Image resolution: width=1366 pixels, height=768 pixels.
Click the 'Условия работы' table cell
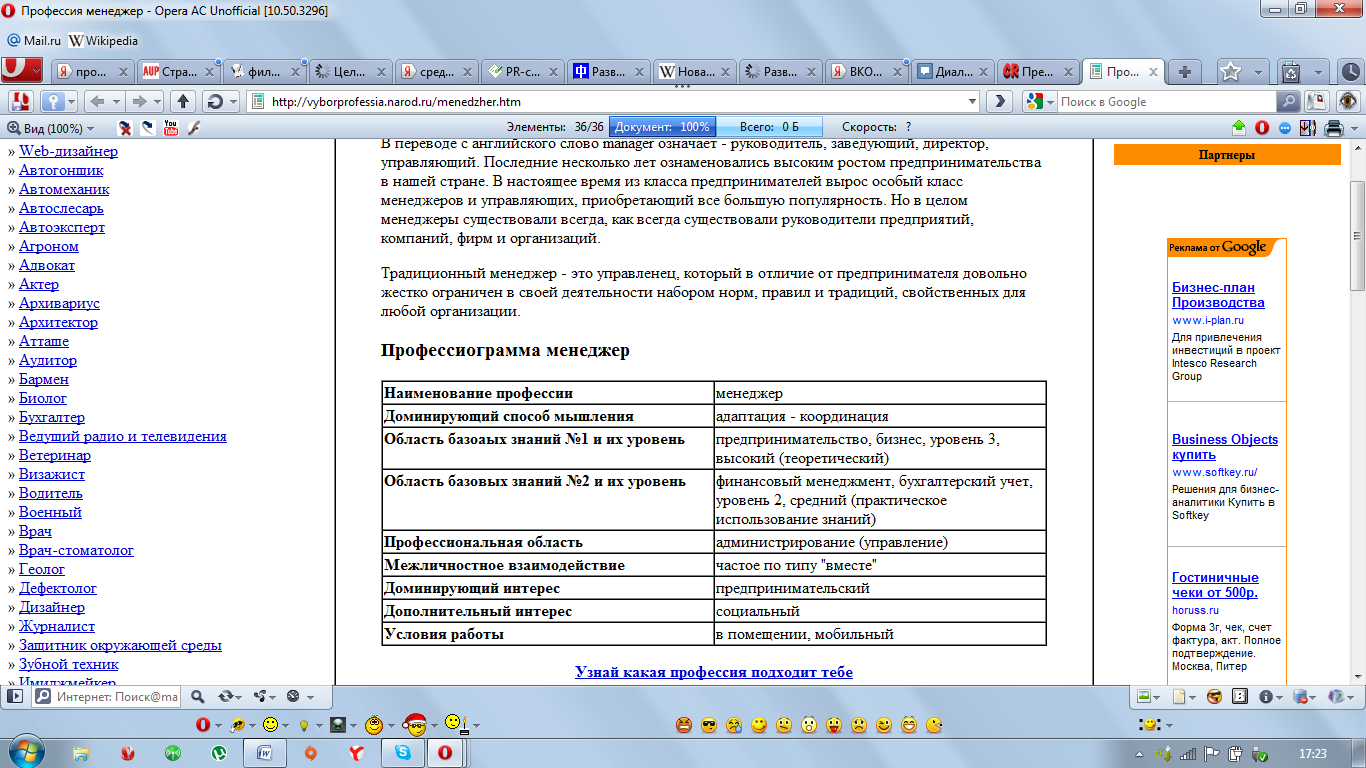point(547,634)
